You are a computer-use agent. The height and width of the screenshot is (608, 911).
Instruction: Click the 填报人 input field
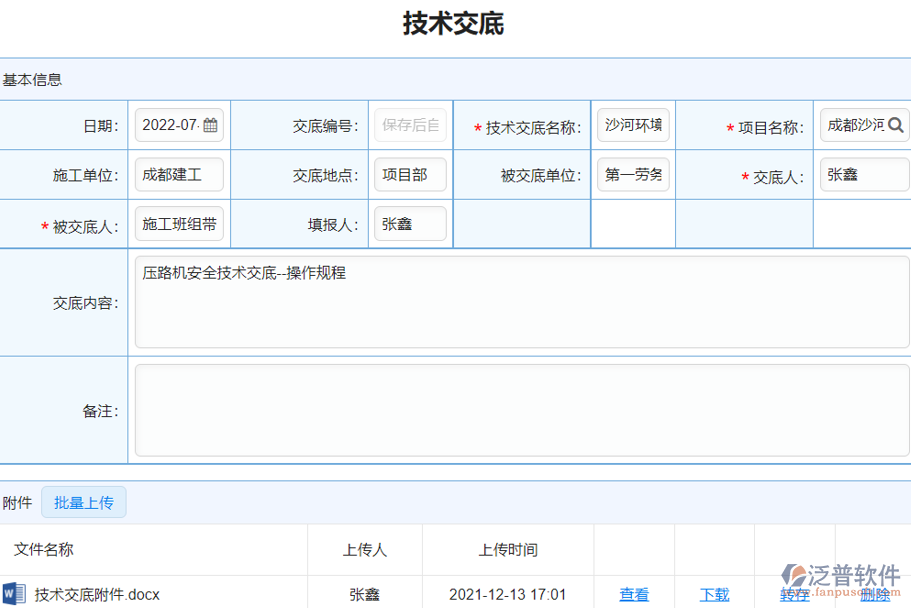[410, 223]
